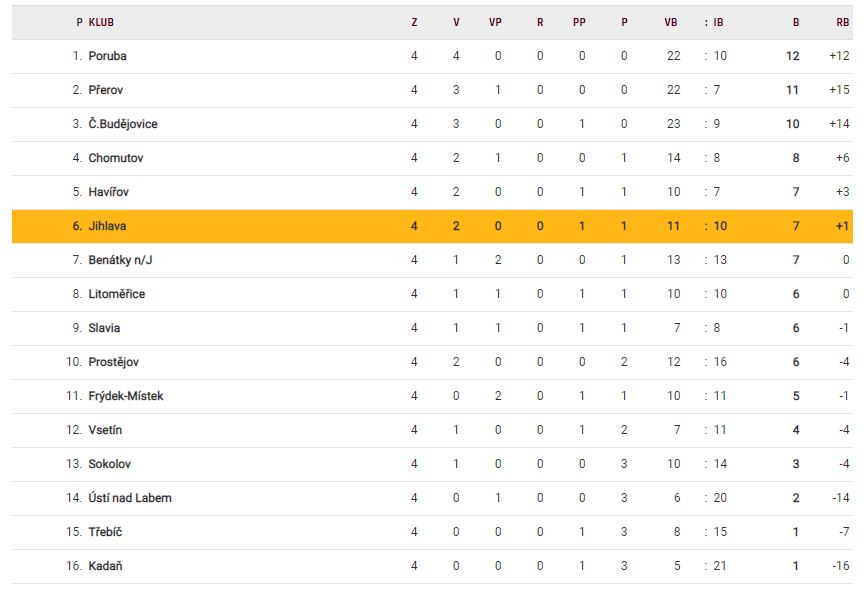Click the Benátky n/J team name
This screenshot has width=864, height=593.
coord(123,260)
